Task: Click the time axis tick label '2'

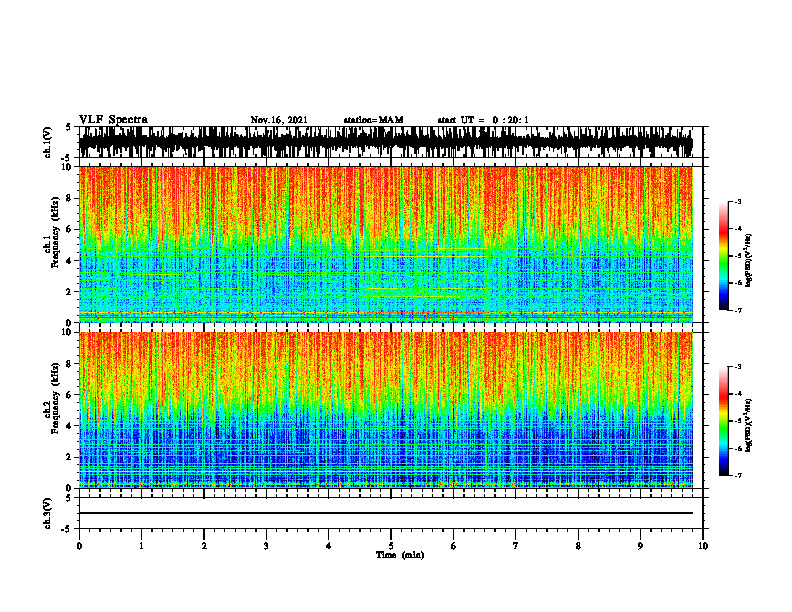Action: [204, 546]
